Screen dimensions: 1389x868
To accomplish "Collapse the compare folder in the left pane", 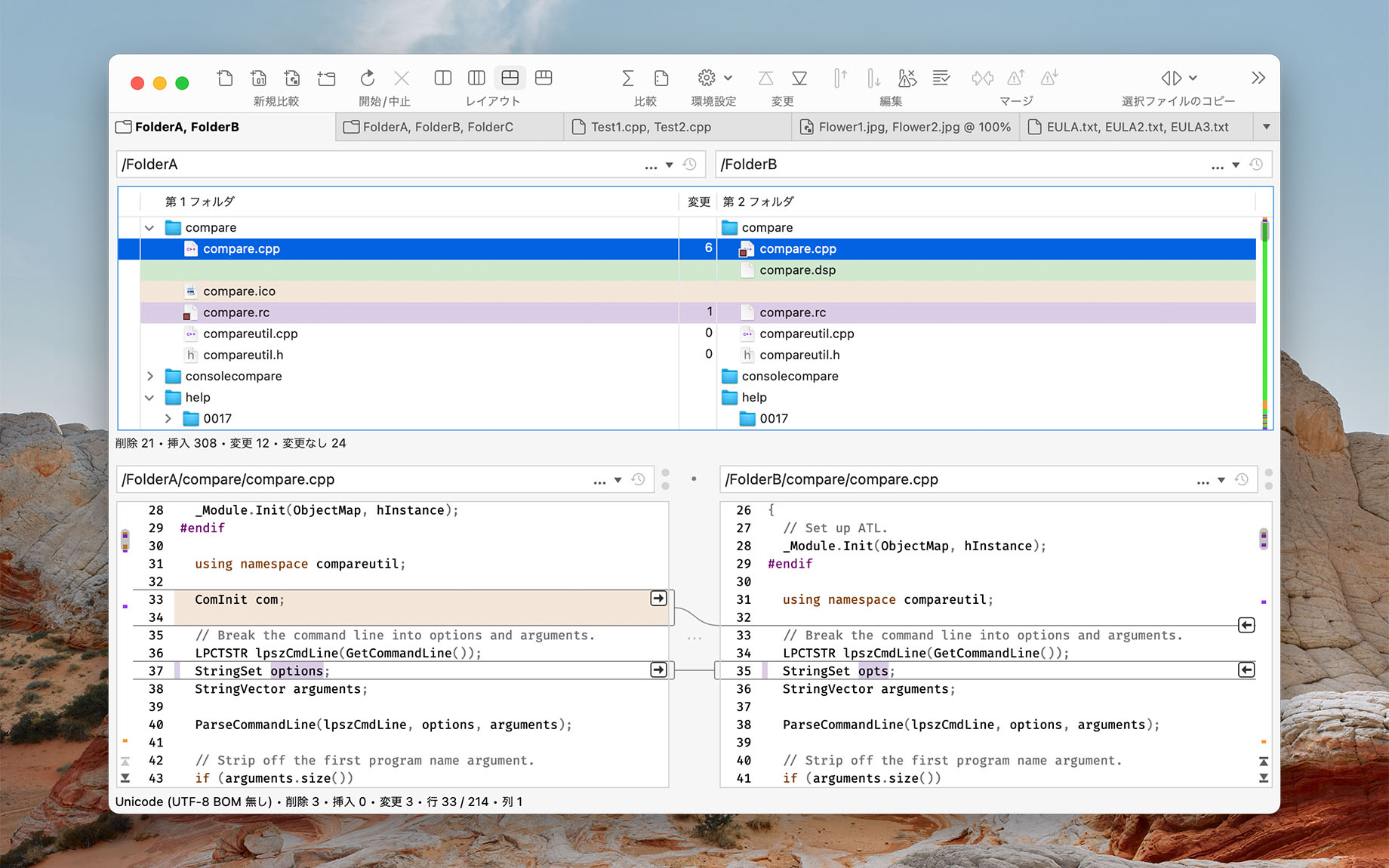I will click(149, 227).
